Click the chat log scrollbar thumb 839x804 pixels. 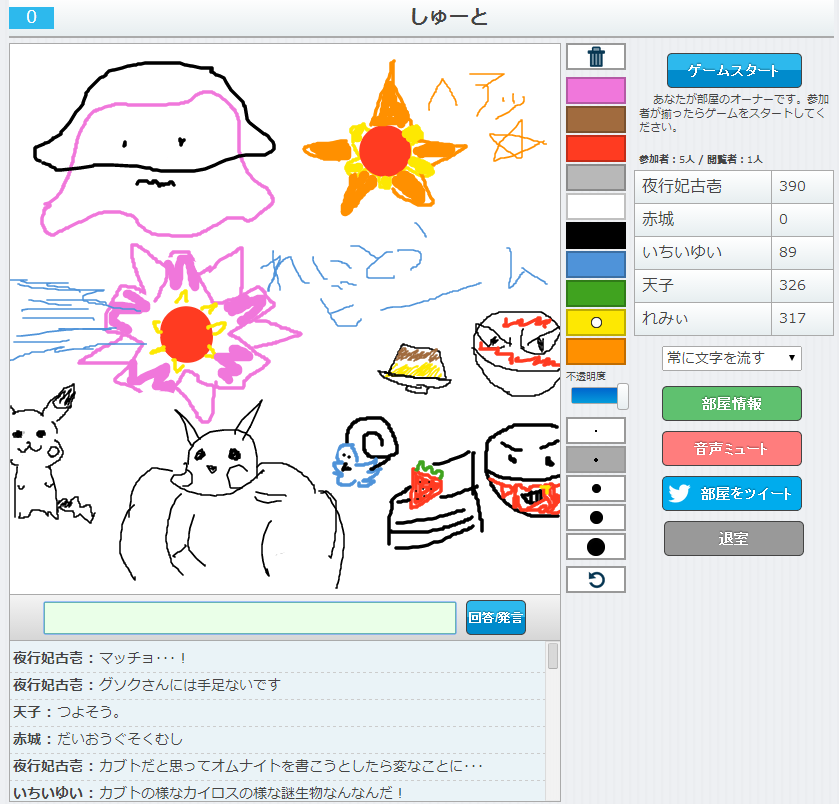coord(553,656)
